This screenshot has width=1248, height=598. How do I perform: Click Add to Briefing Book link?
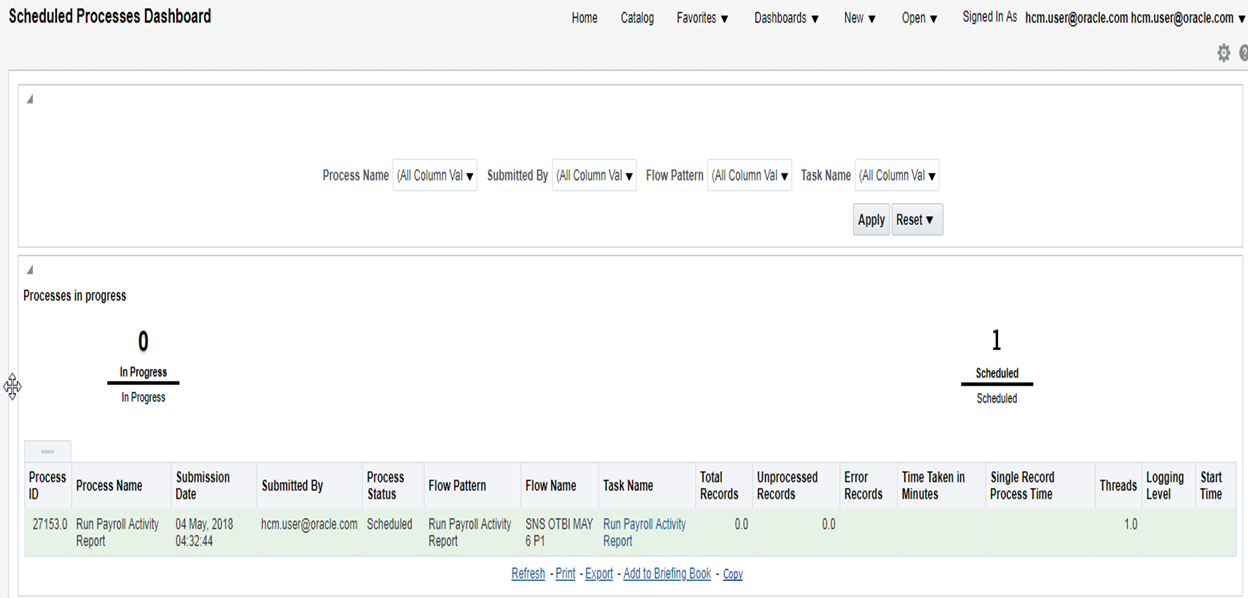click(x=667, y=574)
